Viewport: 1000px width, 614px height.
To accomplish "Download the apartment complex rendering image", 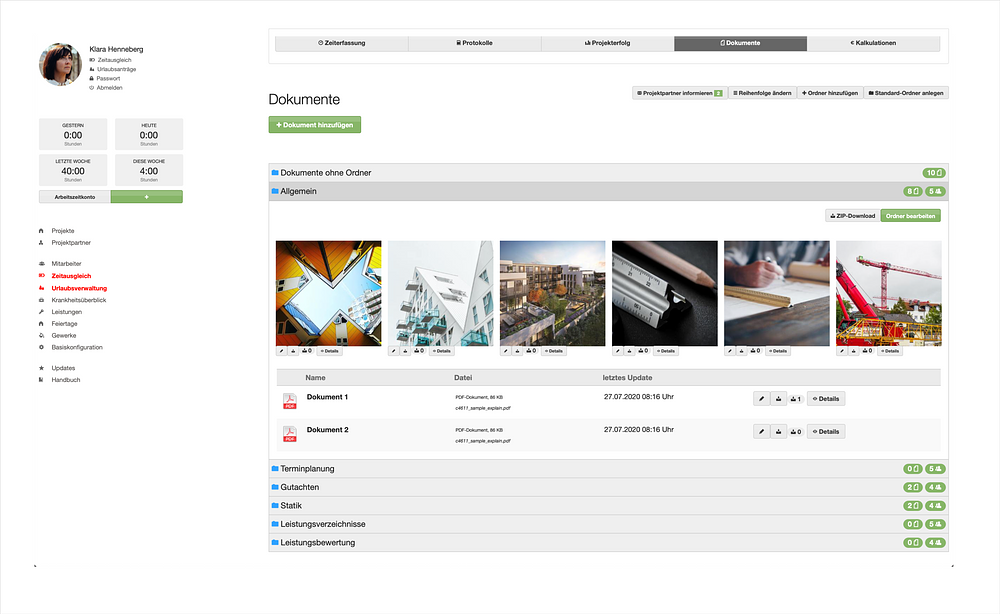I will click(517, 351).
